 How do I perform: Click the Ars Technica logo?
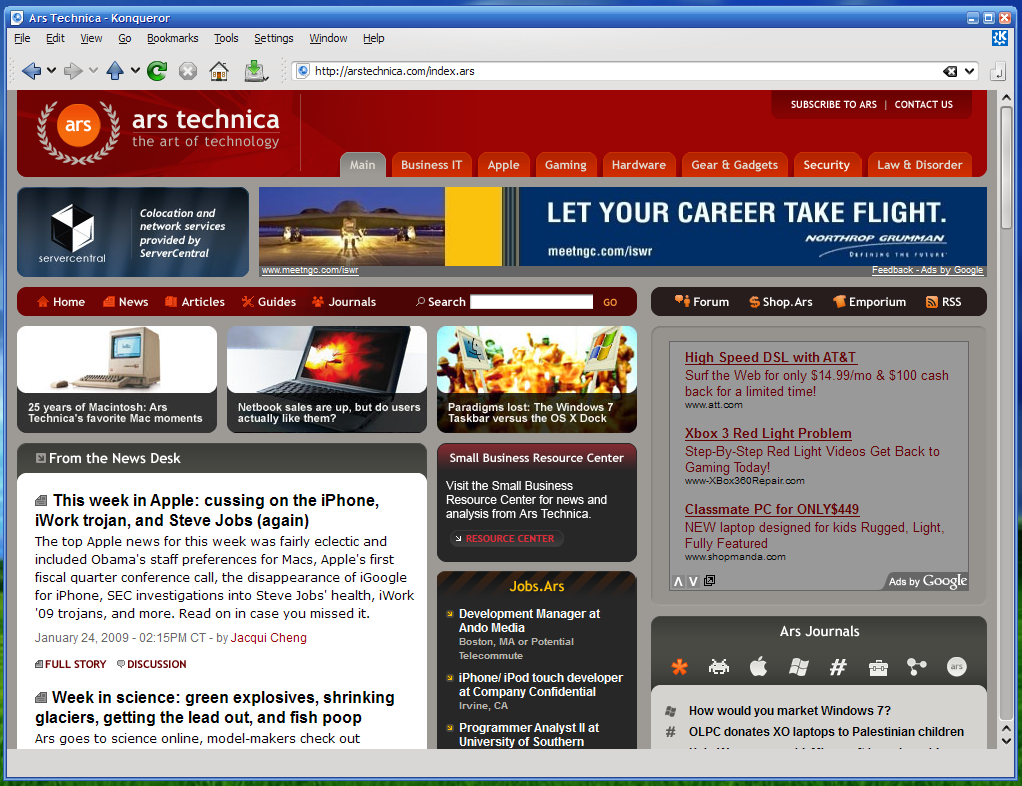click(x=159, y=132)
